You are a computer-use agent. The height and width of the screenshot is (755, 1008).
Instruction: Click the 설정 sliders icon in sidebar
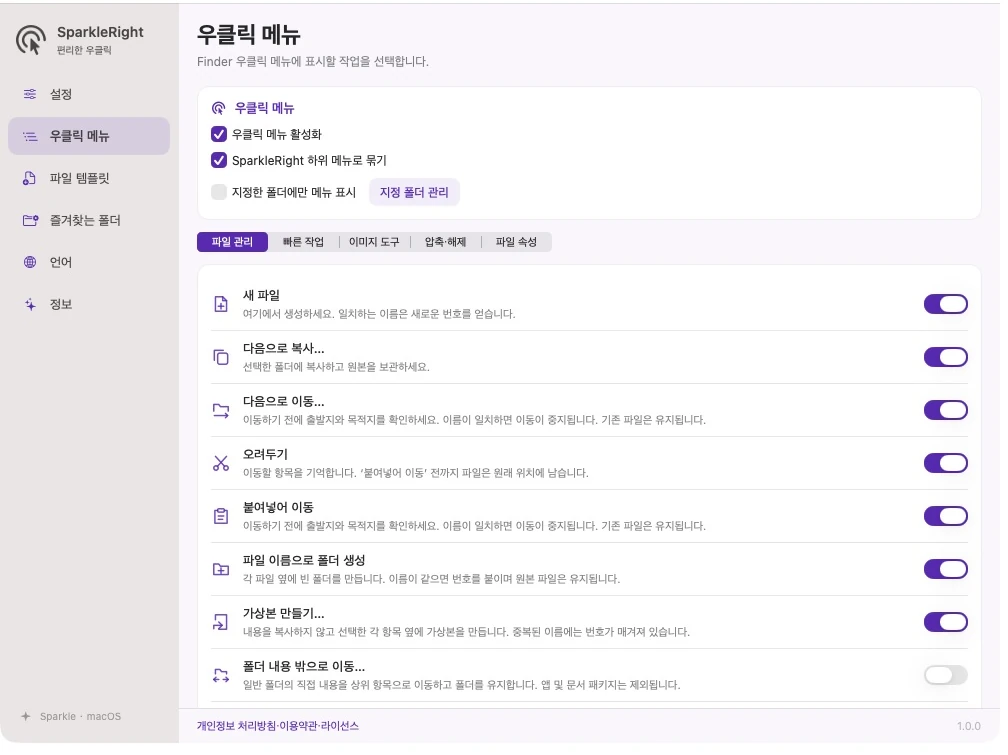[30, 94]
